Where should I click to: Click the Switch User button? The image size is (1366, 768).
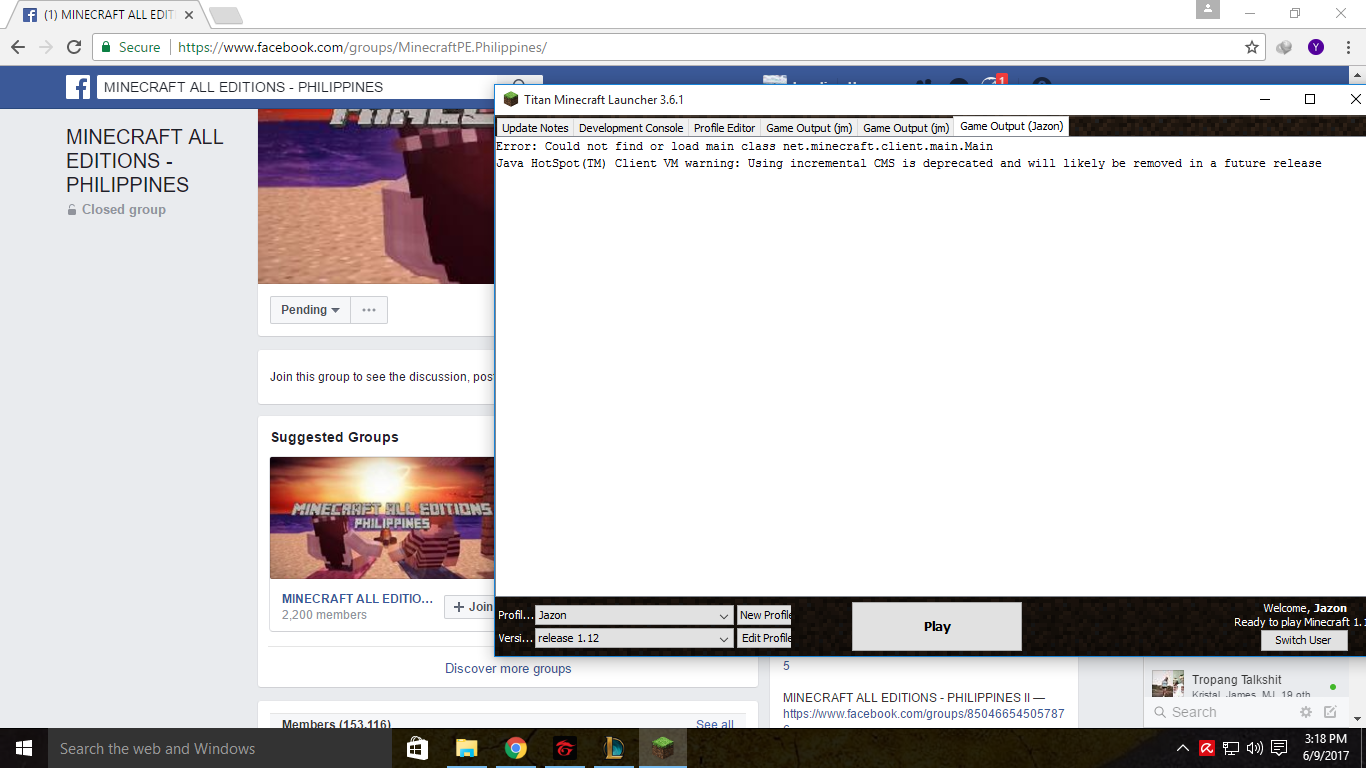coord(1303,640)
